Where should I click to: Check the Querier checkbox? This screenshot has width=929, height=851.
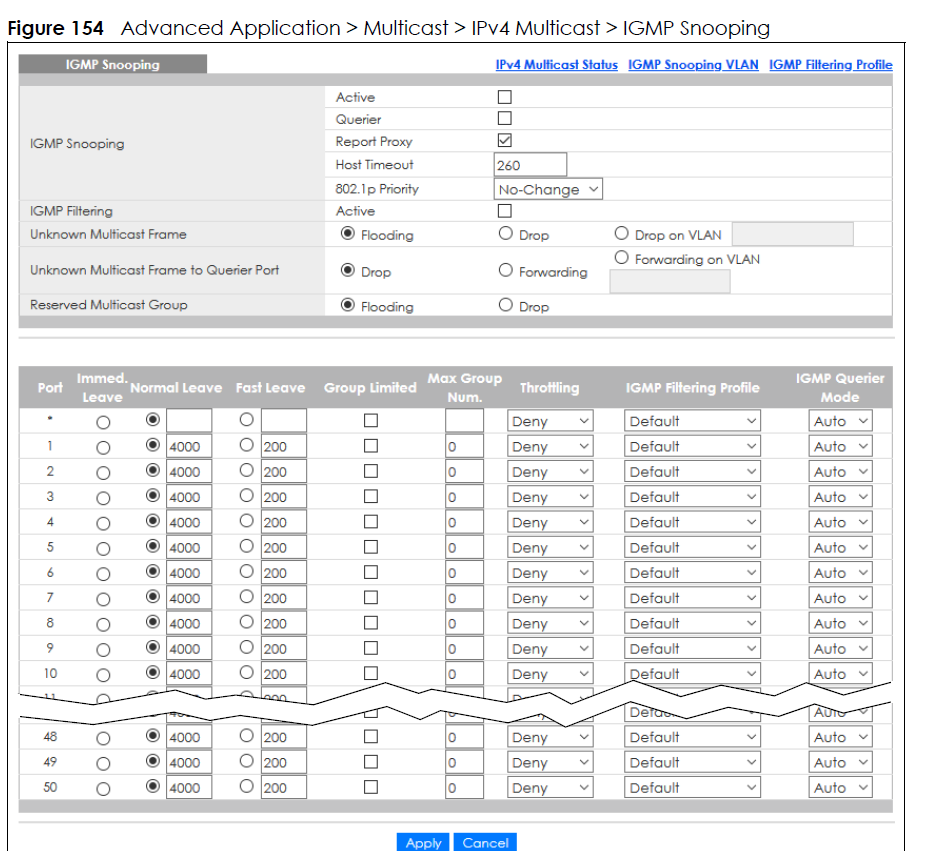[x=505, y=119]
